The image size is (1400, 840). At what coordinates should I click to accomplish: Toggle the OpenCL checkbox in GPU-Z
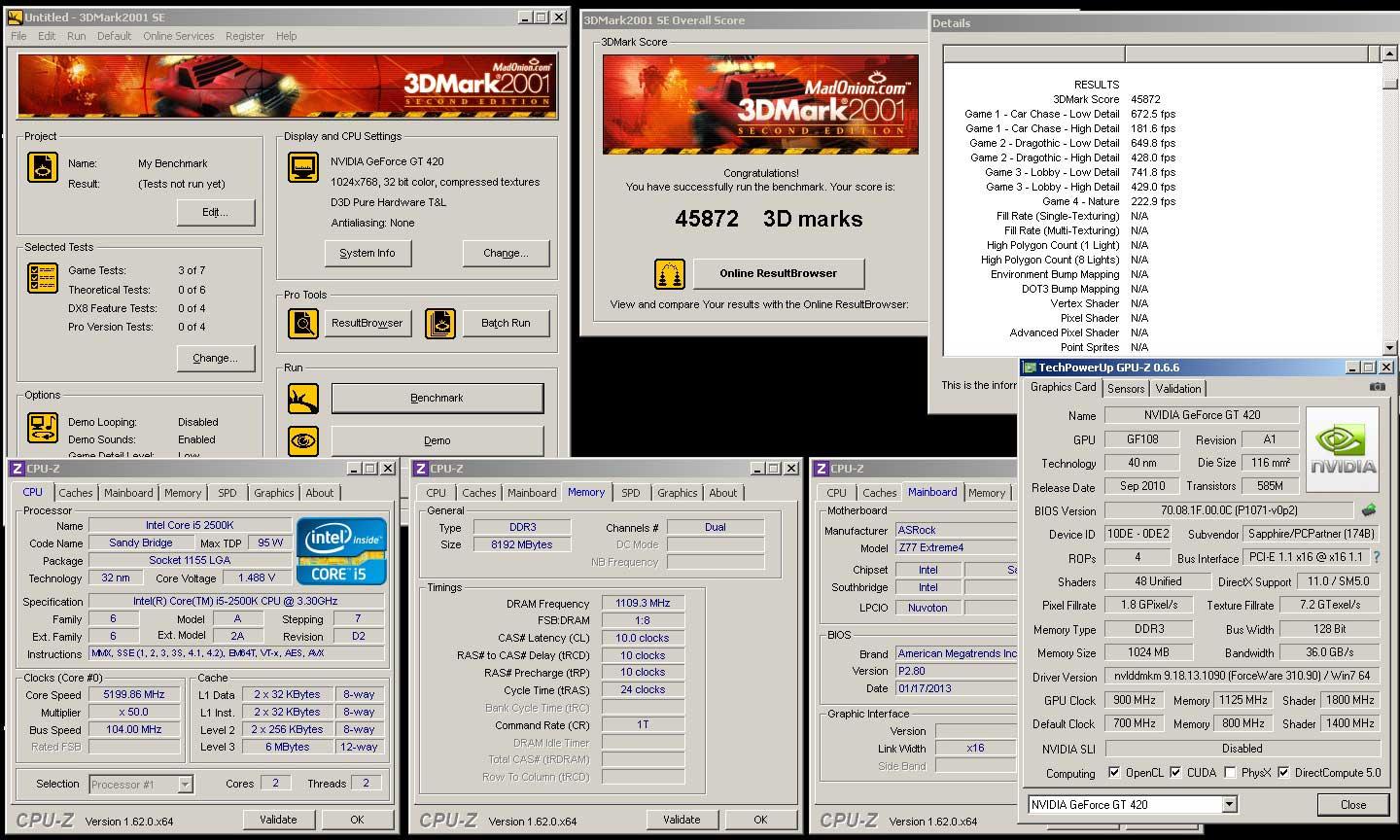(1114, 773)
